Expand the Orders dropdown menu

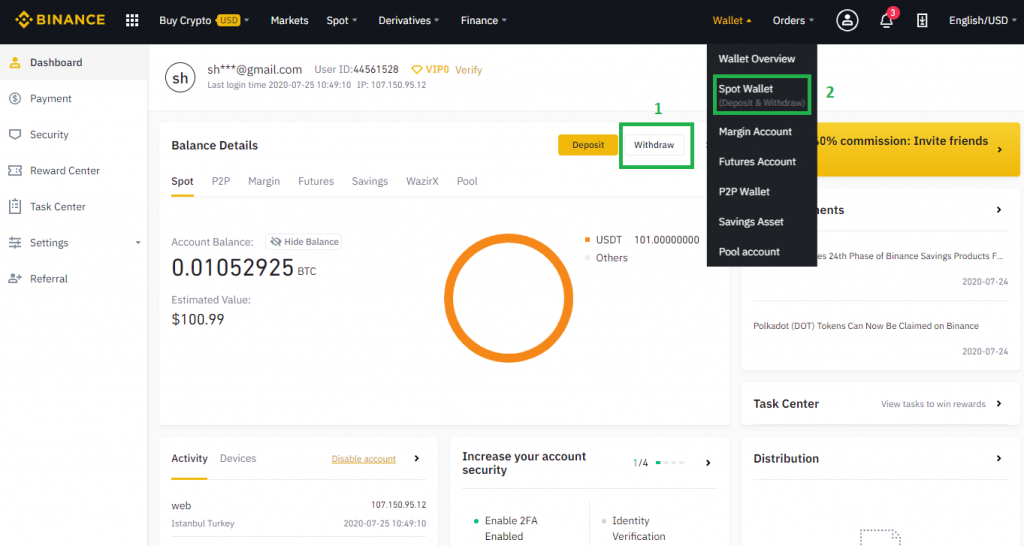pyautogui.click(x=793, y=20)
